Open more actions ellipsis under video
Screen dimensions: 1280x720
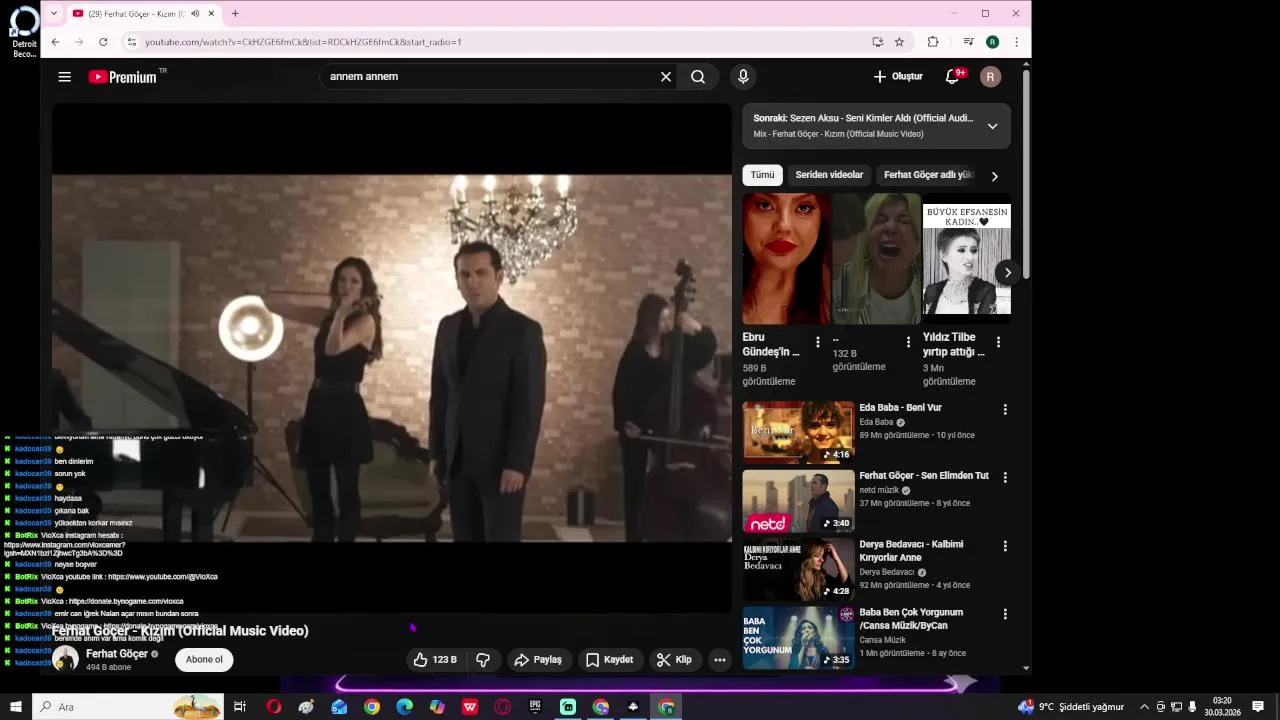point(719,660)
